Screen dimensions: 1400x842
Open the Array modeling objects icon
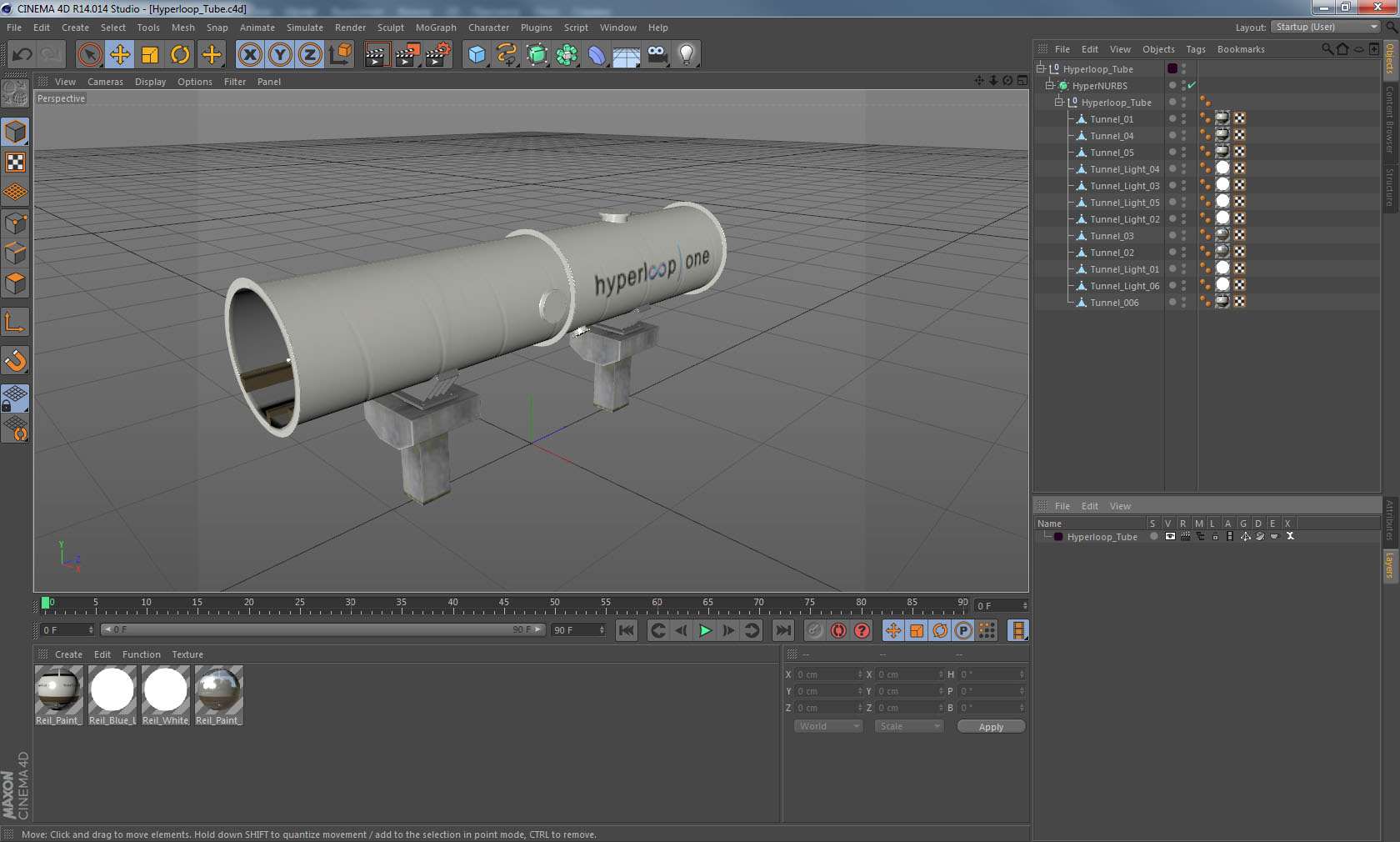(567, 55)
